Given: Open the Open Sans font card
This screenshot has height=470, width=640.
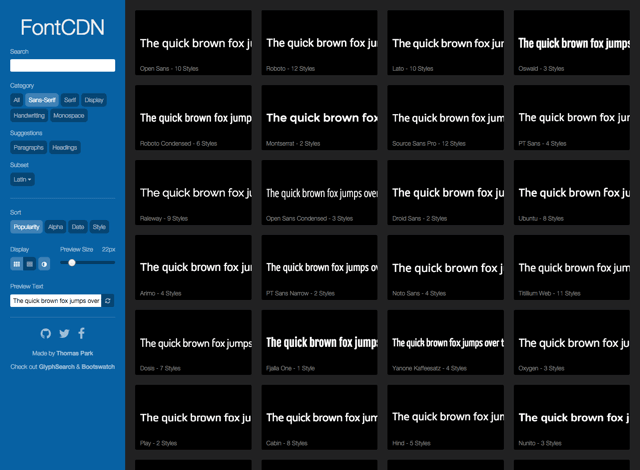Looking at the screenshot, I should pos(193,42).
